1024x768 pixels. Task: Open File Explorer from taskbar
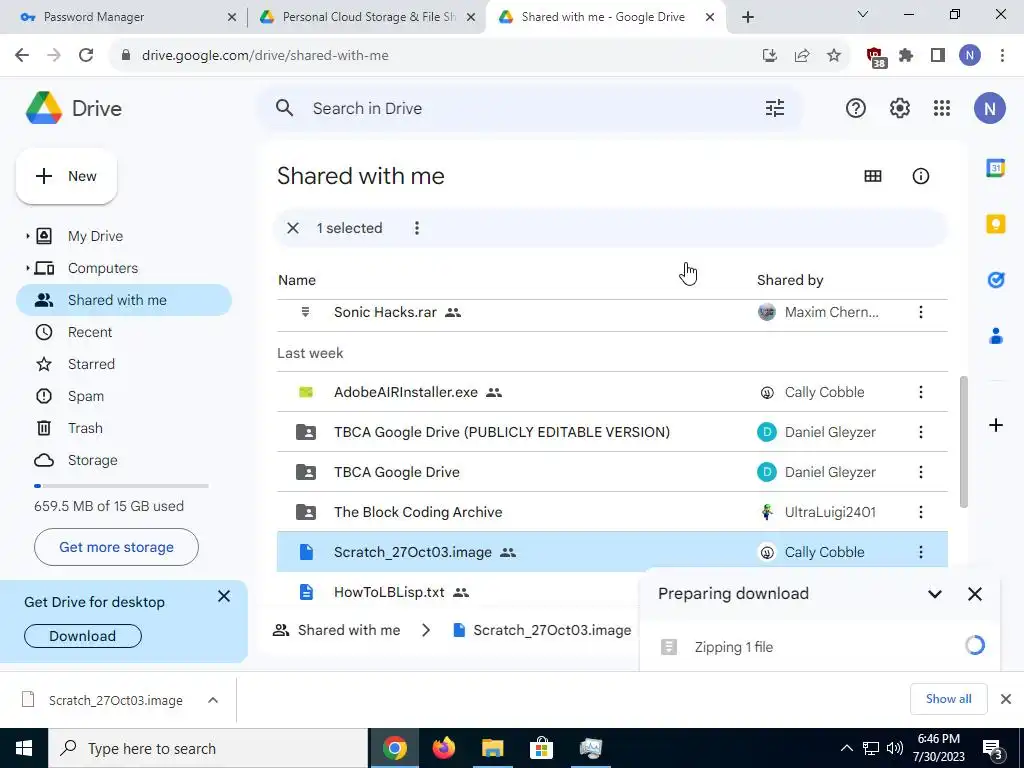coord(492,748)
